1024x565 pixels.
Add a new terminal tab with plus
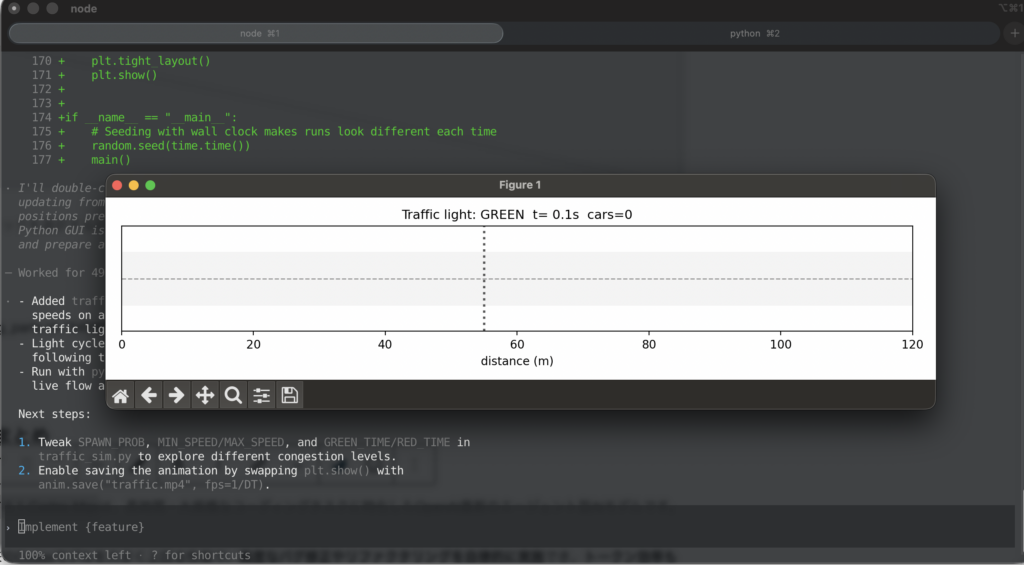point(1015,33)
